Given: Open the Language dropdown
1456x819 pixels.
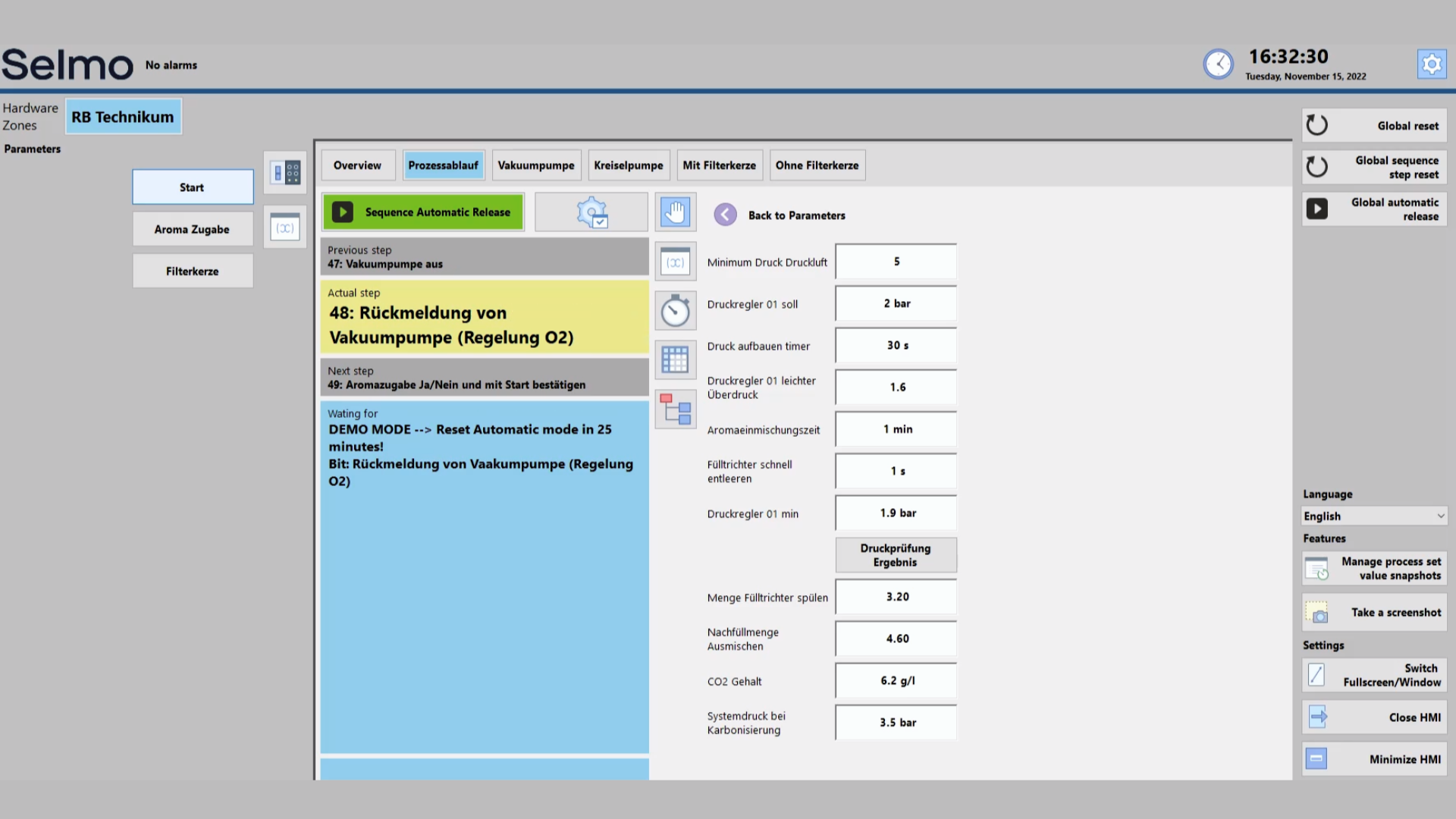Looking at the screenshot, I should click(x=1374, y=516).
